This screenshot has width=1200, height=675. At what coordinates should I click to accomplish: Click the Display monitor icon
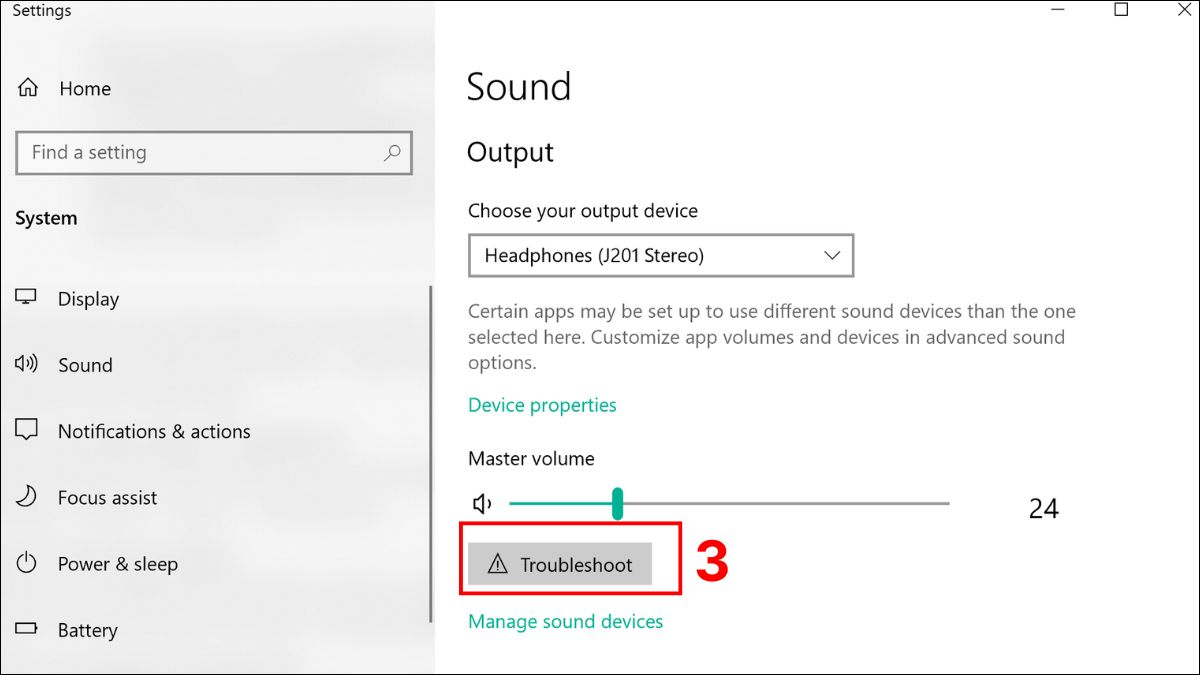tap(26, 298)
